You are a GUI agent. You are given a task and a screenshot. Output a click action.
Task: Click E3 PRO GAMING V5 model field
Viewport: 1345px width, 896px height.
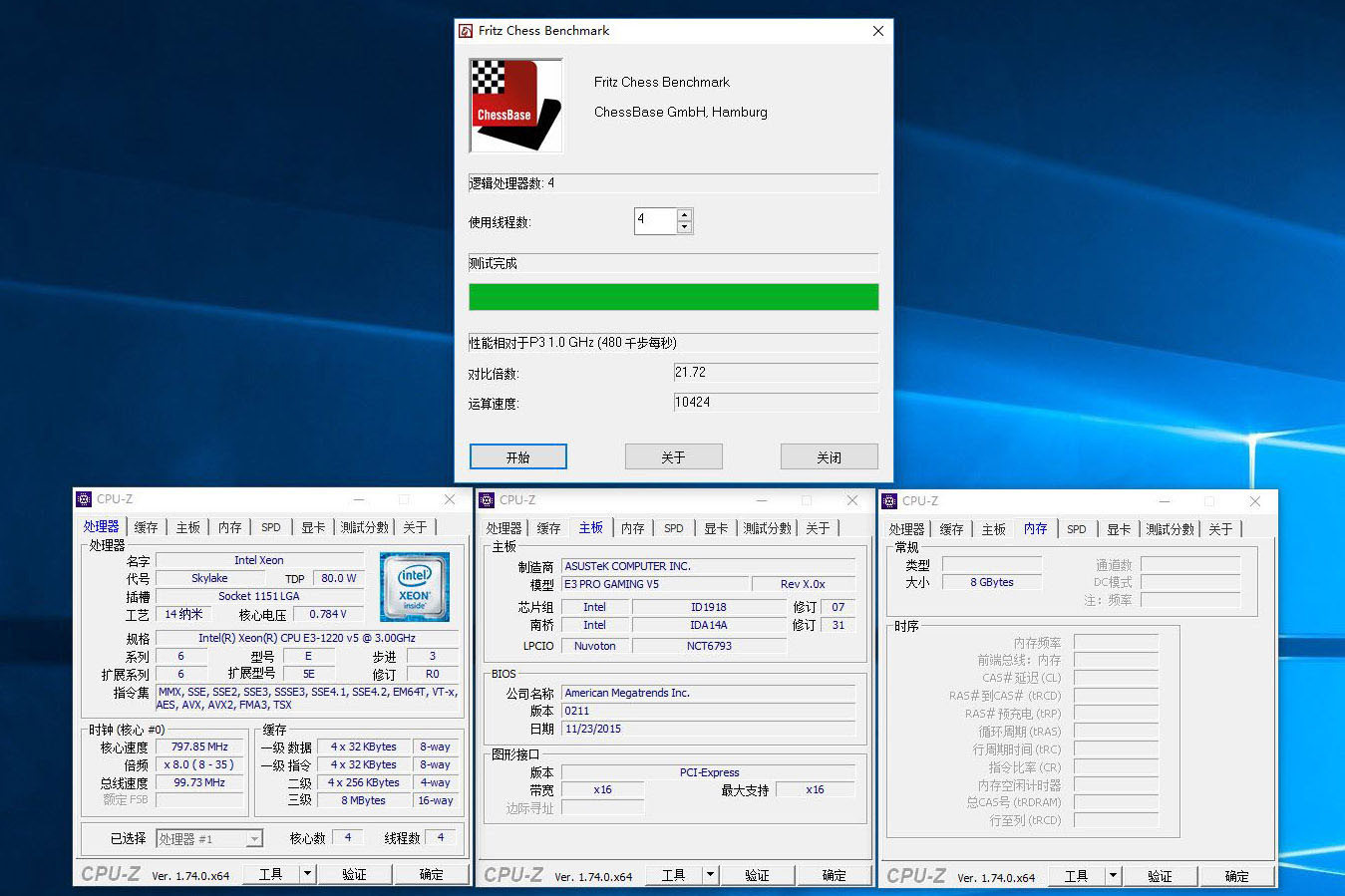pyautogui.click(x=654, y=584)
